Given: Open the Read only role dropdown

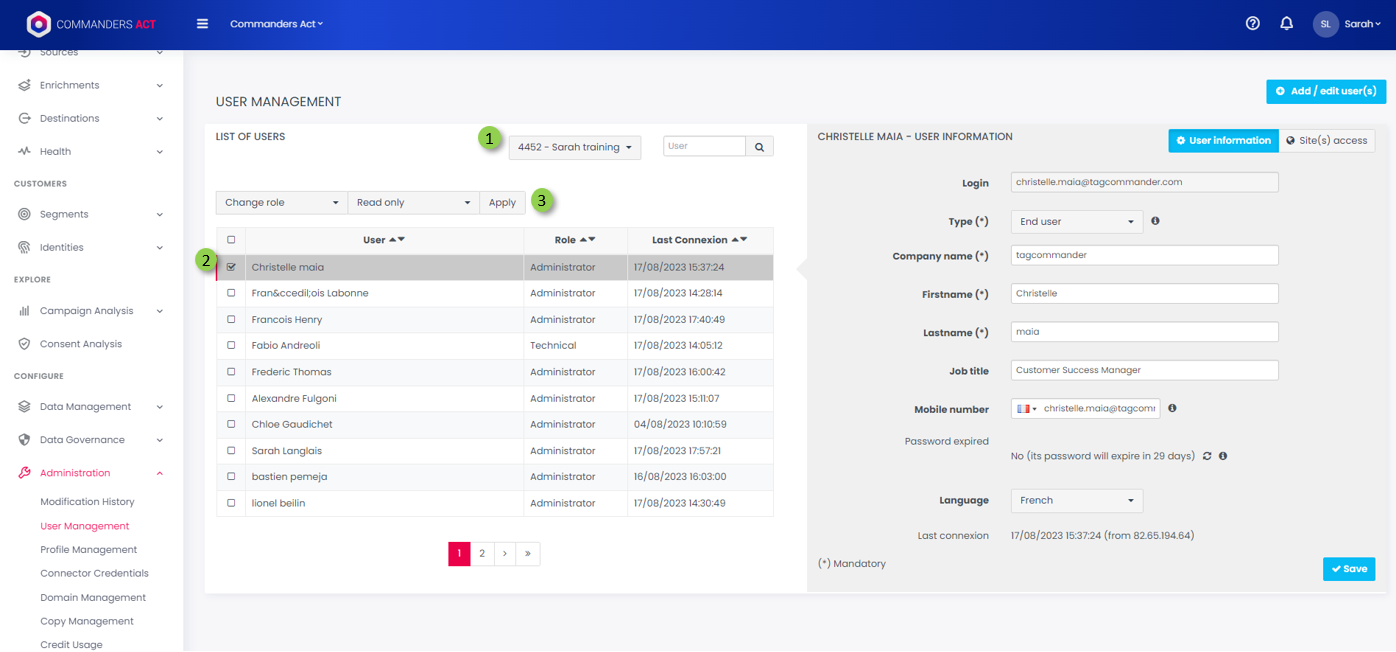Looking at the screenshot, I should point(413,203).
